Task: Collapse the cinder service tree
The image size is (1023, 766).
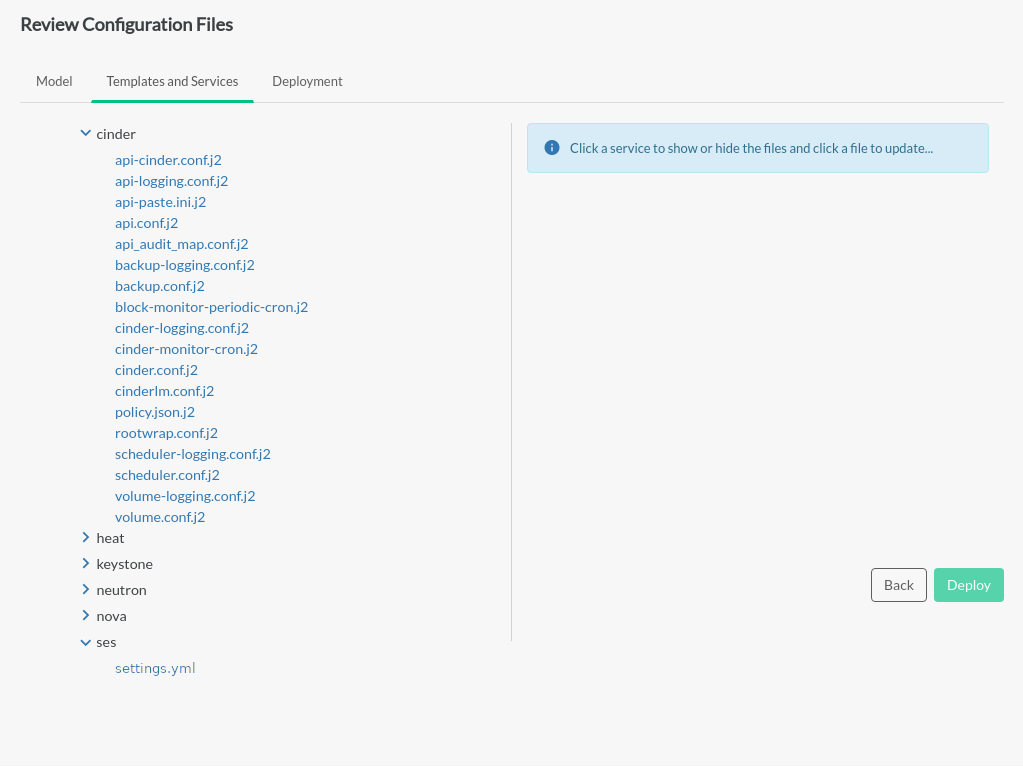Action: 86,133
